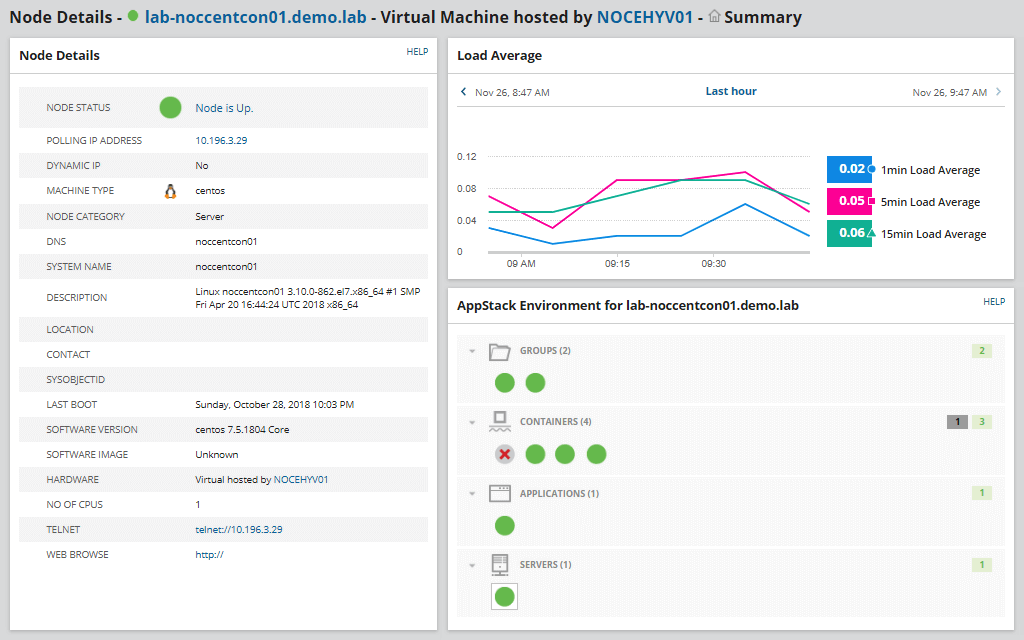The image size is (1024, 640).
Task: Click HELP in the Node Details panel
Action: pyautogui.click(x=417, y=51)
